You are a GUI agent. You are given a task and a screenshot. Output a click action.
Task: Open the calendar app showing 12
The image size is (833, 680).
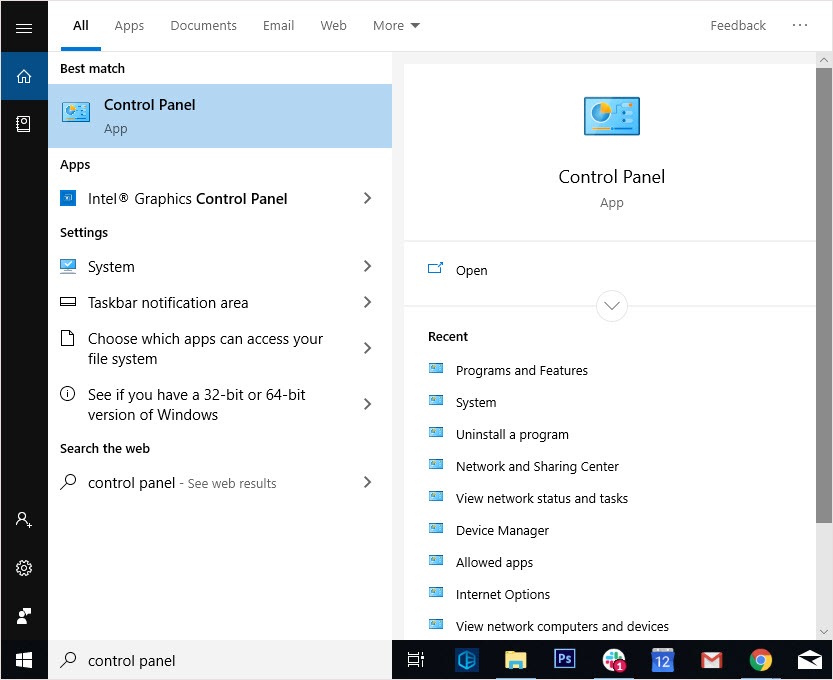click(x=662, y=660)
